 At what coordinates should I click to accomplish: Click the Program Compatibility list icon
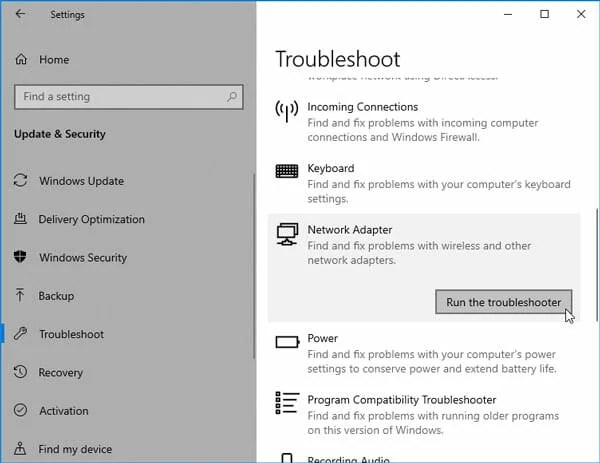coord(287,403)
